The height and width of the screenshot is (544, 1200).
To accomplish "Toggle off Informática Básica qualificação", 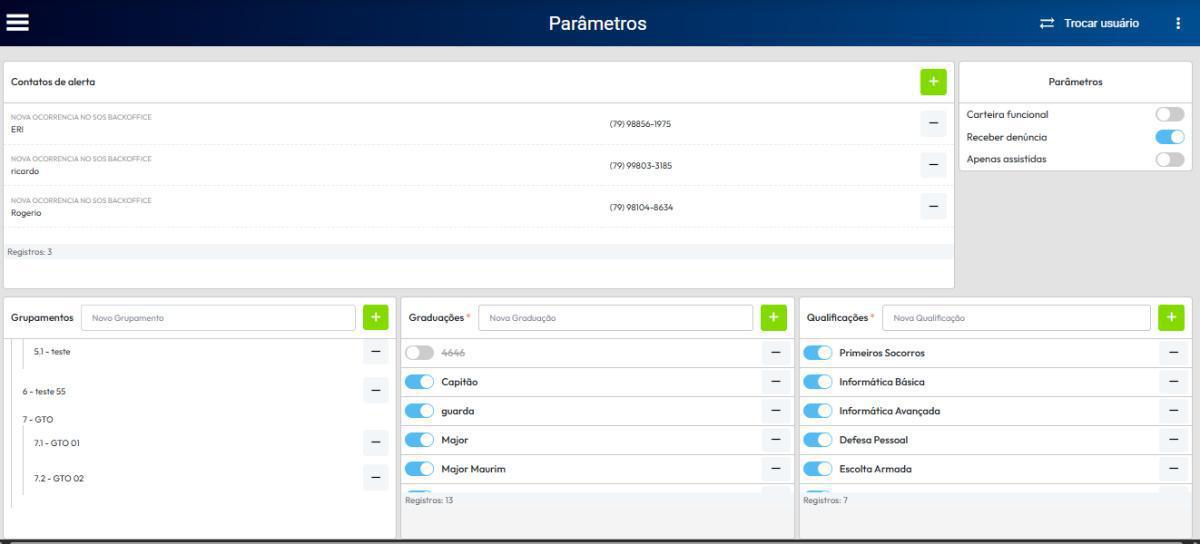I will [817, 382].
